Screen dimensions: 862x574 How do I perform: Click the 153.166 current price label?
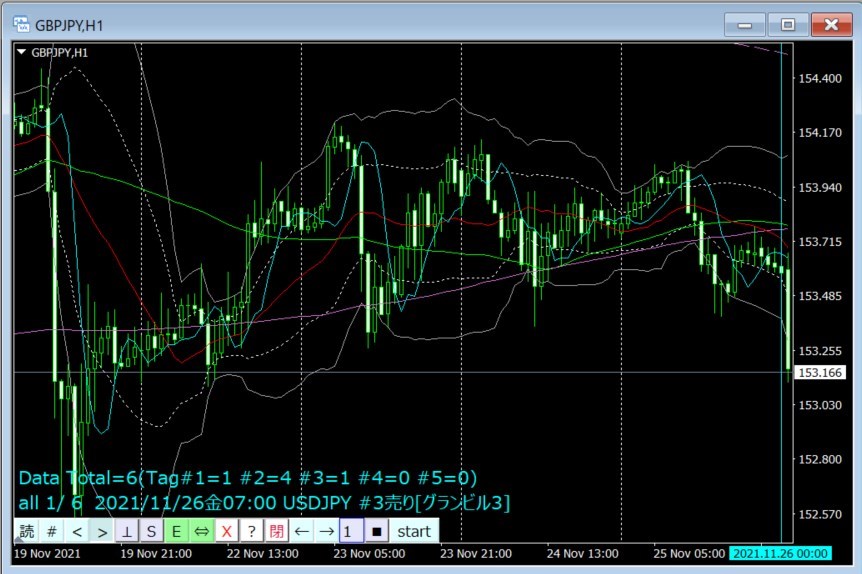(820, 372)
